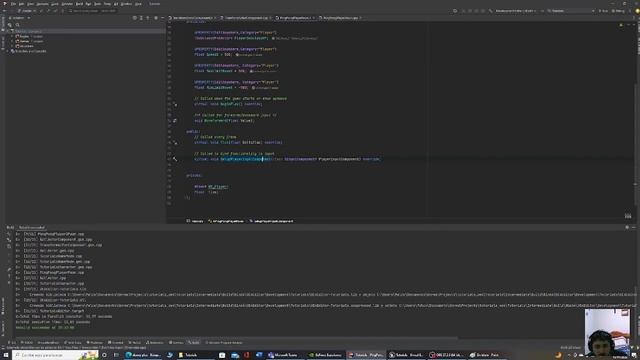Open the Window menu
This screenshot has width=640, height=360.
(x=126, y=4)
